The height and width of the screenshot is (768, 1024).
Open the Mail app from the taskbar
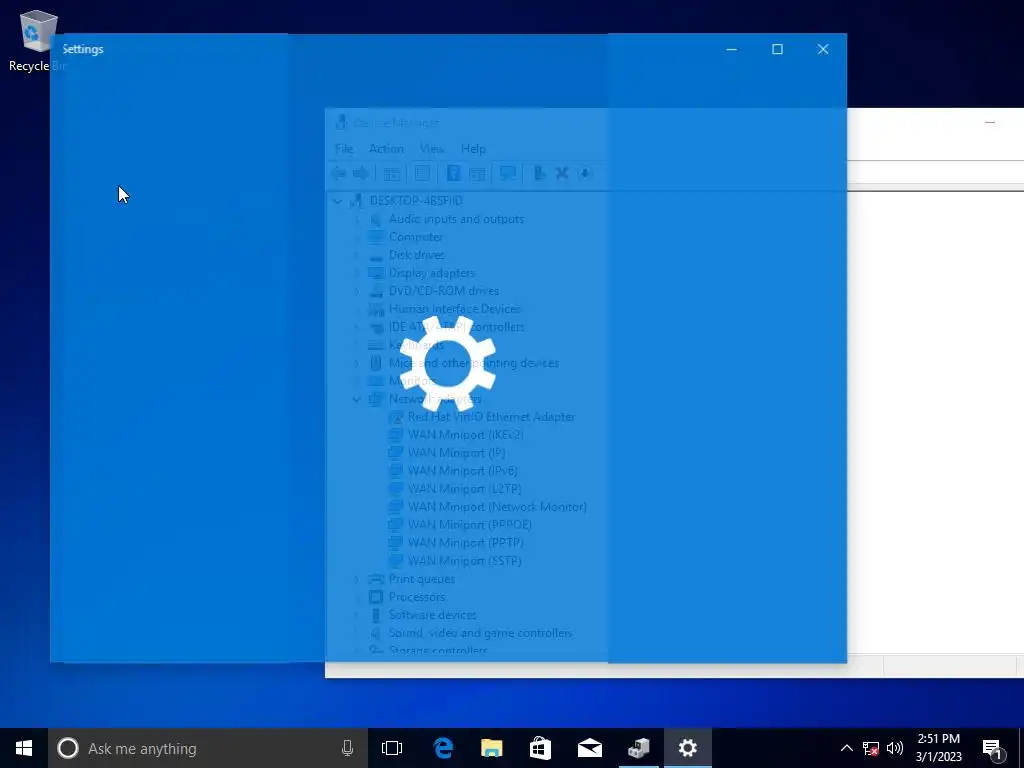590,748
